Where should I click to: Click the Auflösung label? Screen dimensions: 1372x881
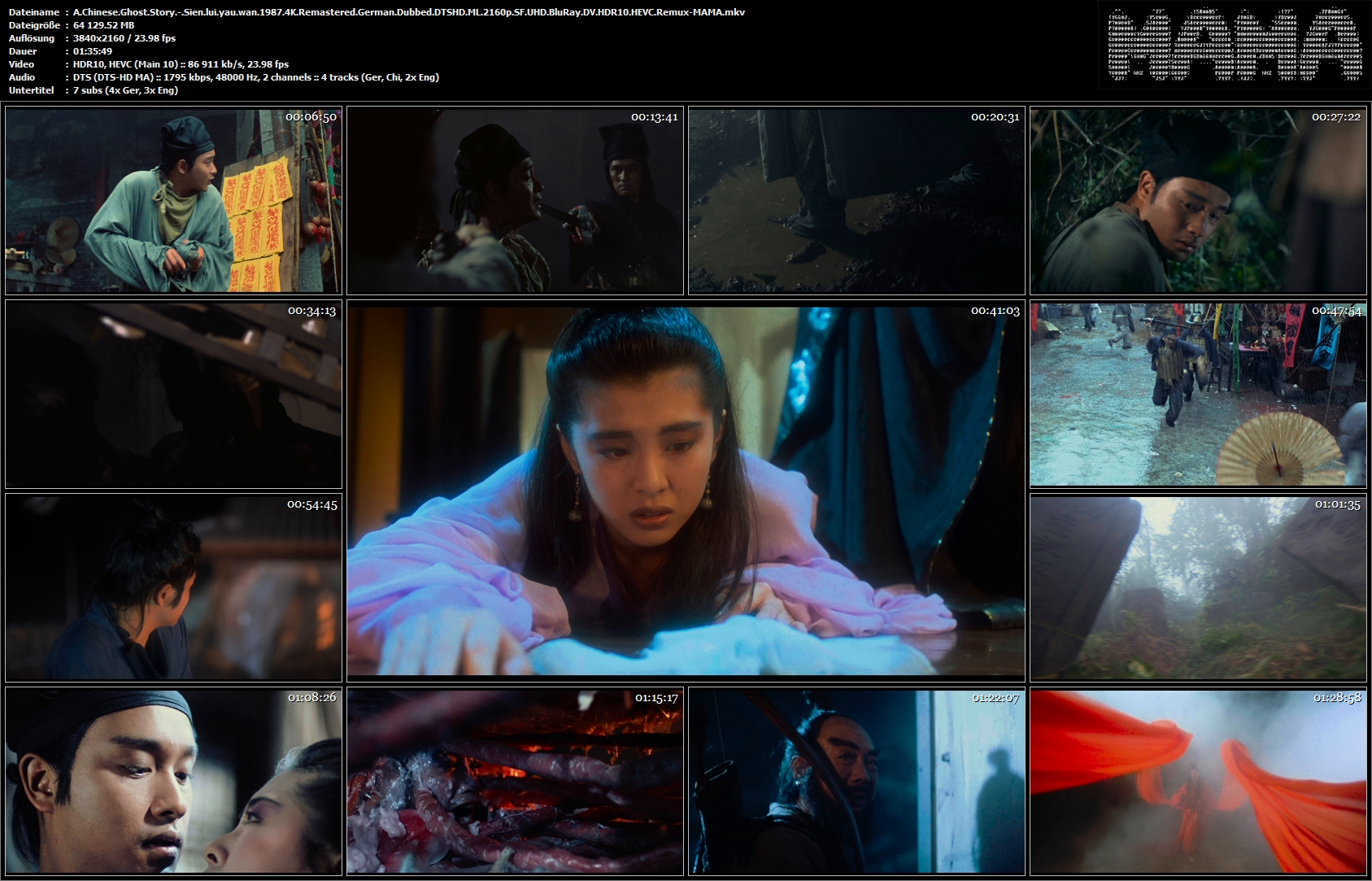(x=32, y=38)
